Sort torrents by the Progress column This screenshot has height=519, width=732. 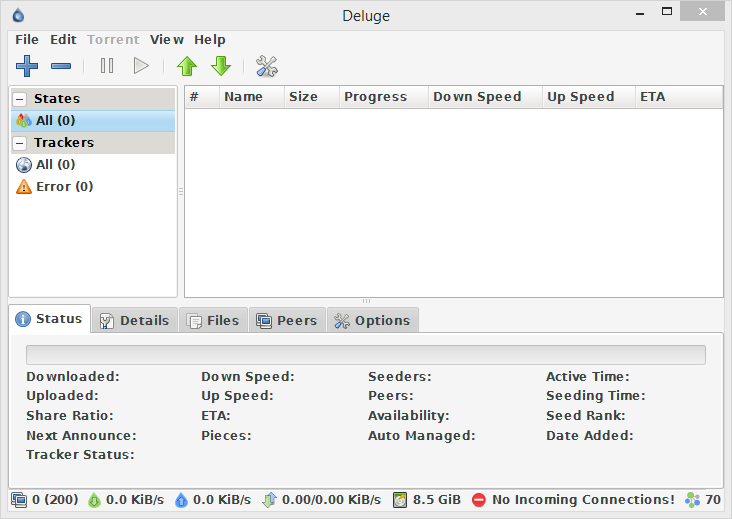click(x=384, y=97)
